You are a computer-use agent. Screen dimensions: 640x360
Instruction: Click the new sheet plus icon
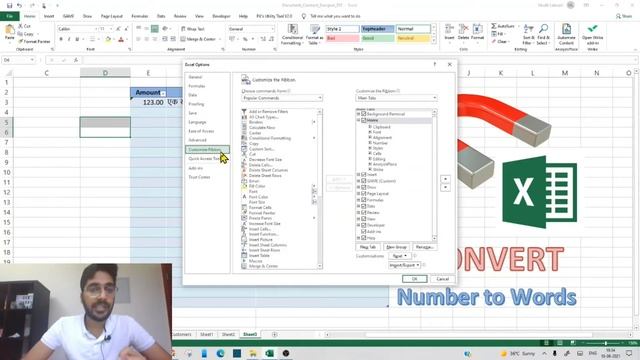tap(274, 334)
